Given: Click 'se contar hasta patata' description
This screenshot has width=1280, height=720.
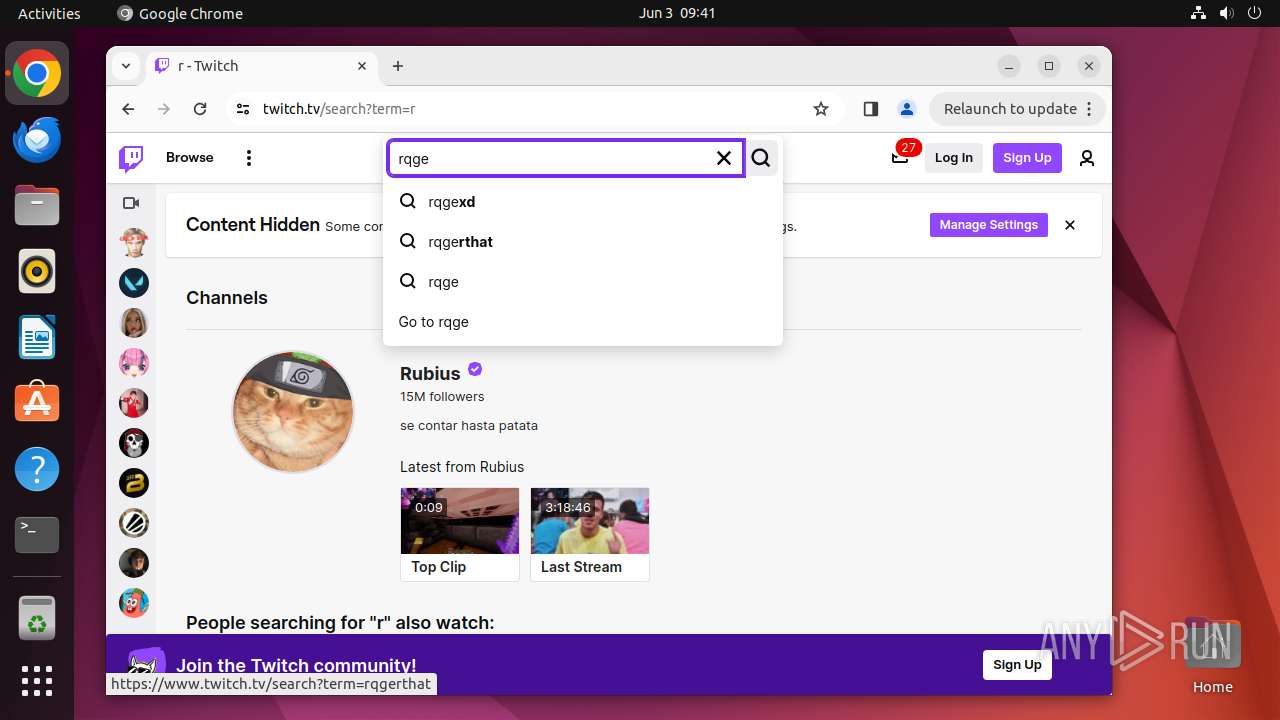Looking at the screenshot, I should pos(469,426).
